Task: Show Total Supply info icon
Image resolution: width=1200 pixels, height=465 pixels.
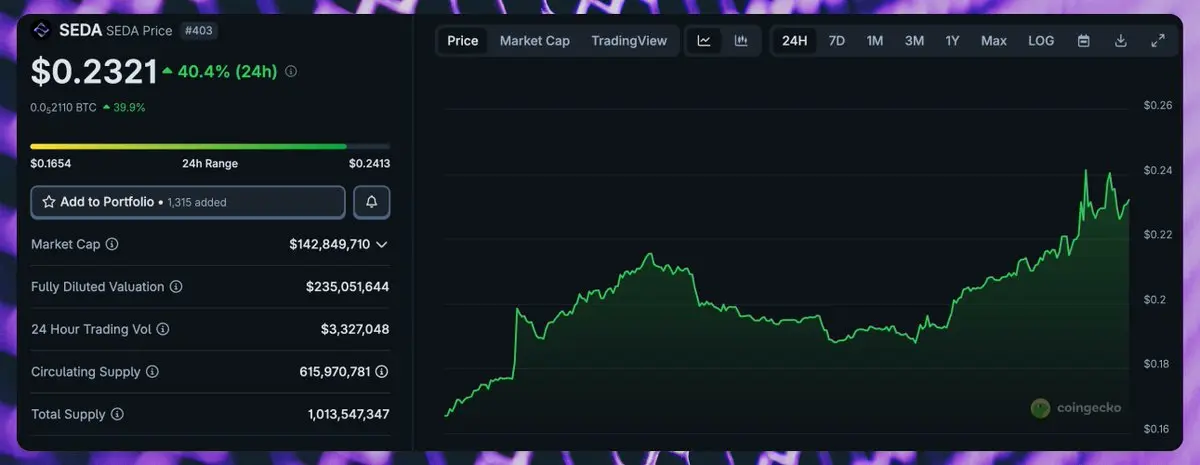Action: pos(117,414)
